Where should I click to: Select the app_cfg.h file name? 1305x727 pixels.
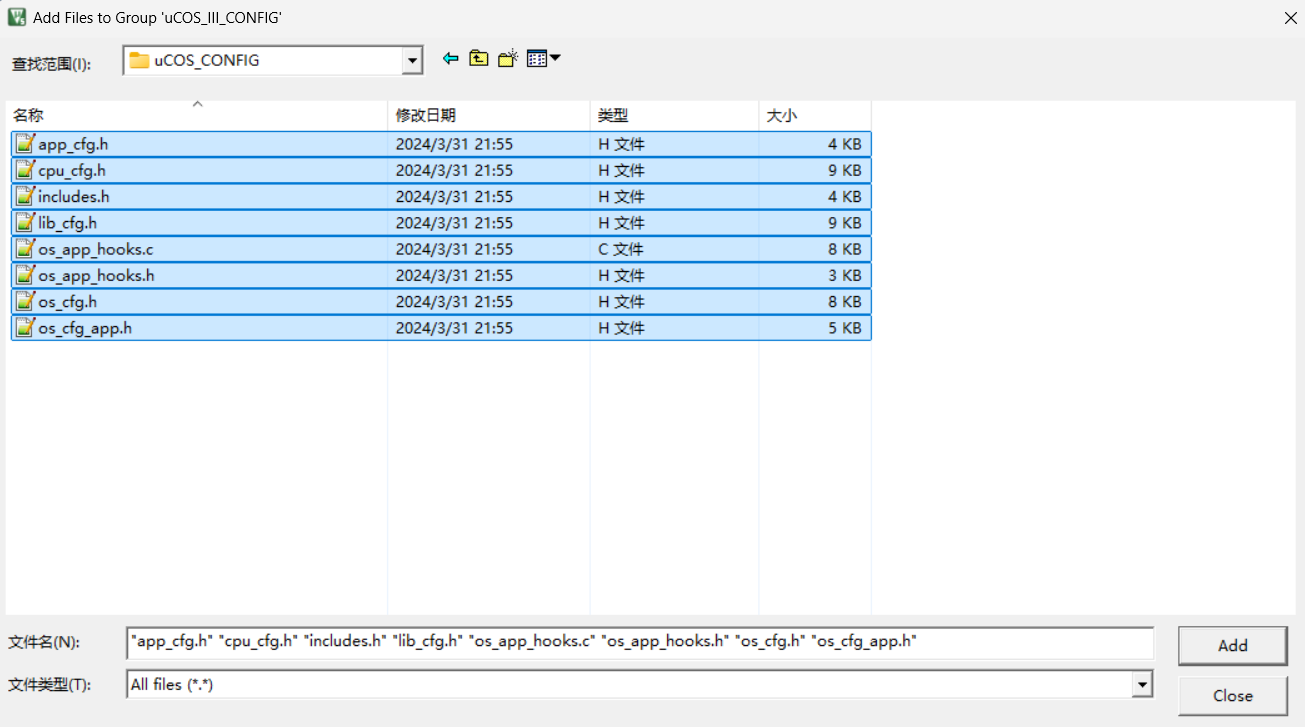point(73,144)
